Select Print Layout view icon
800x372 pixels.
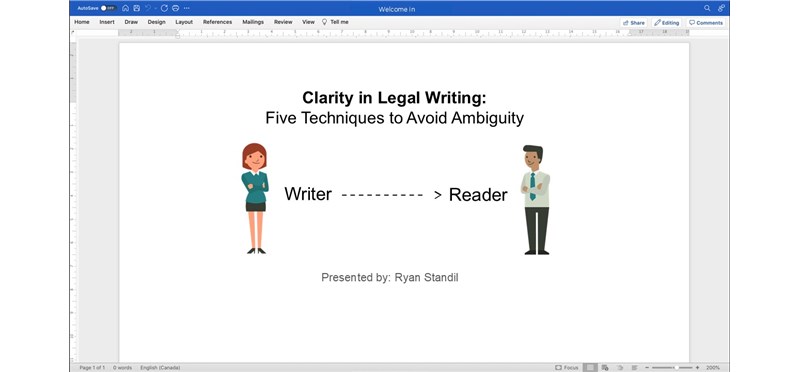(590, 367)
